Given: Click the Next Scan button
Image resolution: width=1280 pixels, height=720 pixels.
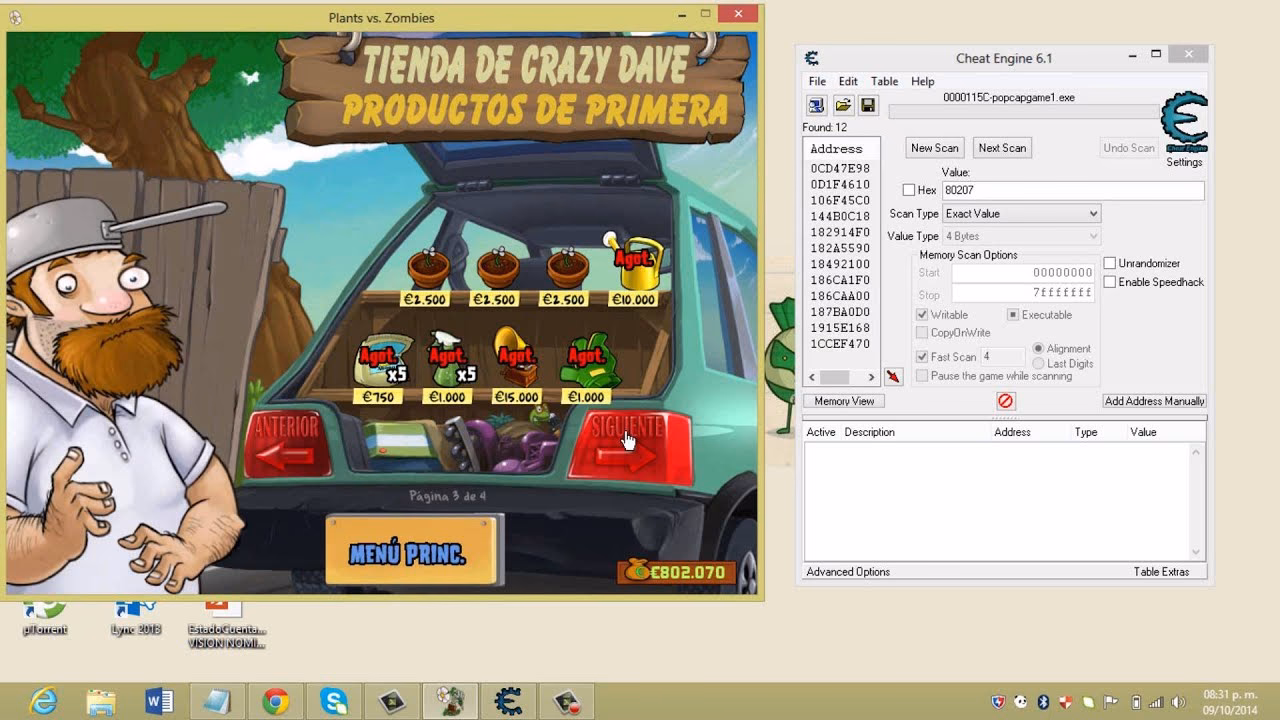Looking at the screenshot, I should pyautogui.click(x=1002, y=148).
